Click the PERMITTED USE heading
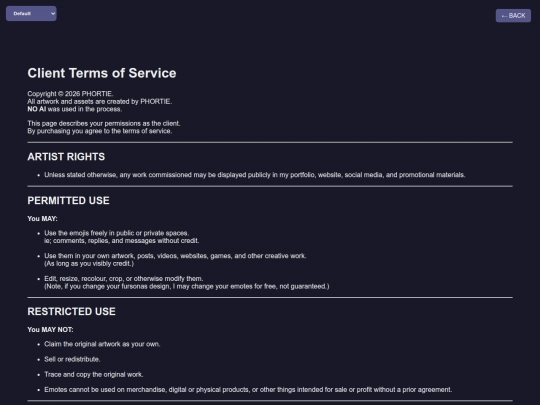 tap(69, 200)
